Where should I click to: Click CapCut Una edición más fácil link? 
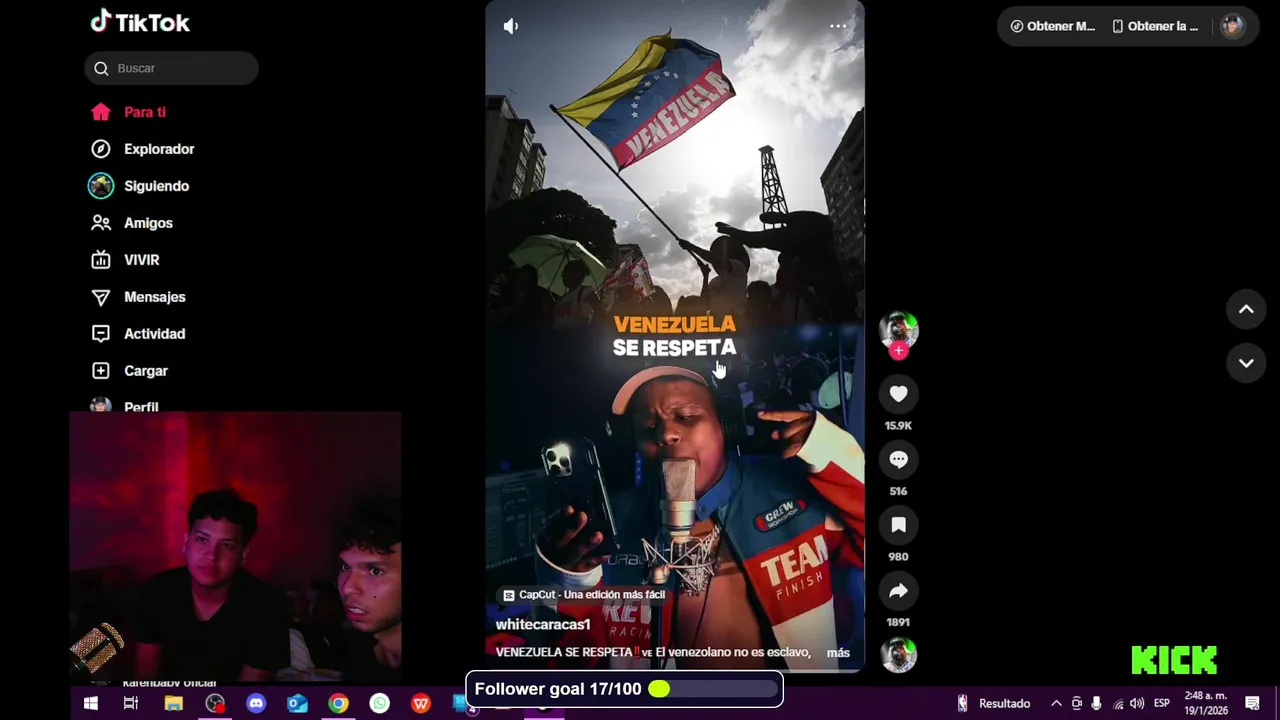click(x=584, y=594)
